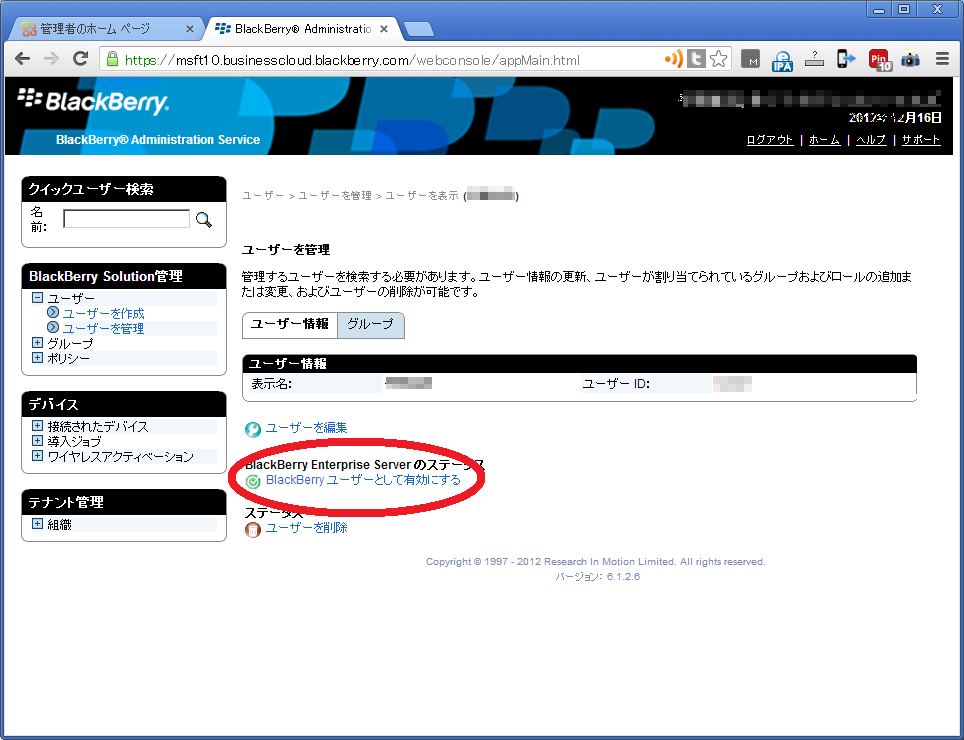The width and height of the screenshot is (964, 740).
Task: Click the ホーム link in header
Action: click(x=824, y=140)
